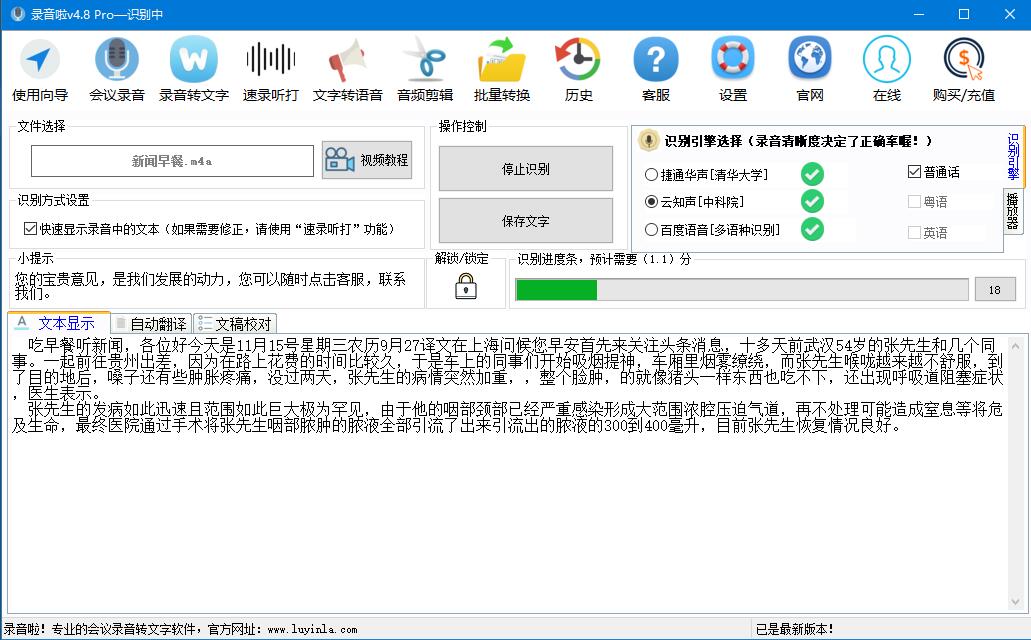The width and height of the screenshot is (1031, 640).
Task: Open the 识别引擎 side tab
Action: point(1013,156)
